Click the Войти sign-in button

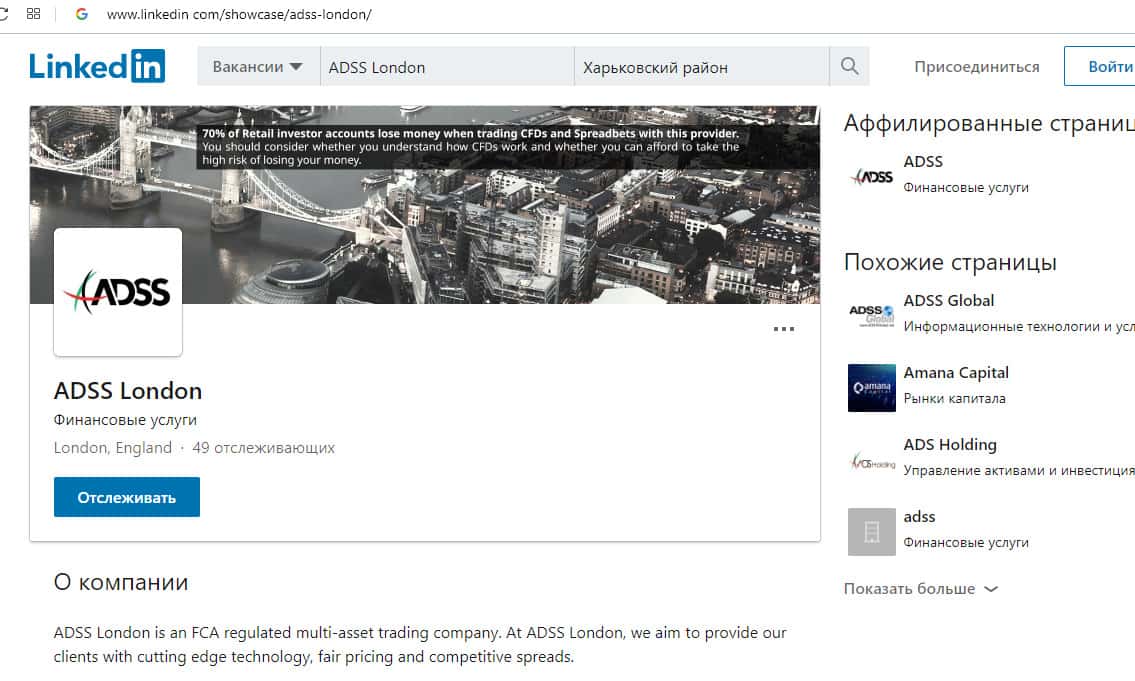(x=1100, y=67)
